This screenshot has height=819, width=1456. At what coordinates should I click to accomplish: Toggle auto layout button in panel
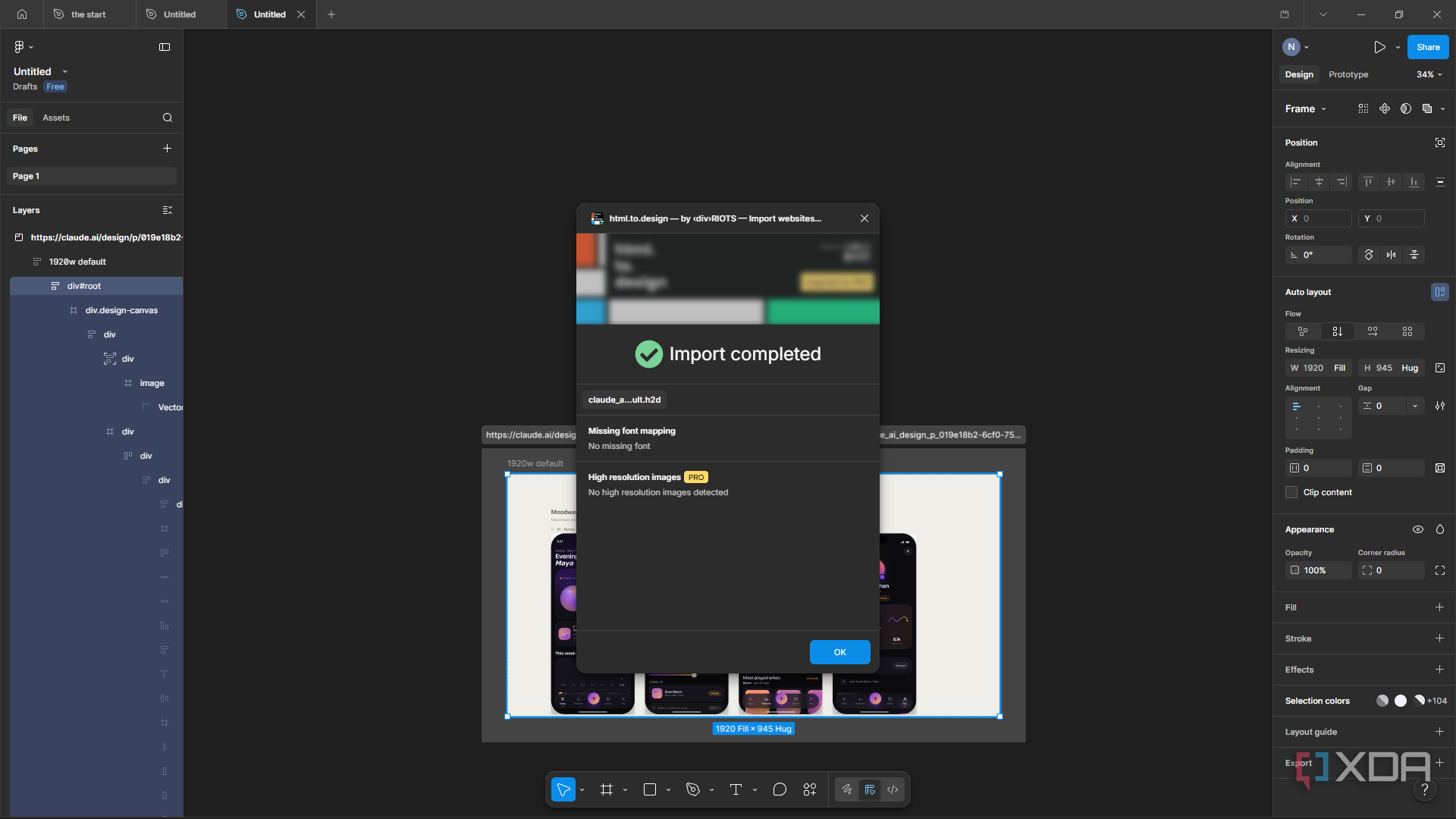1439,292
